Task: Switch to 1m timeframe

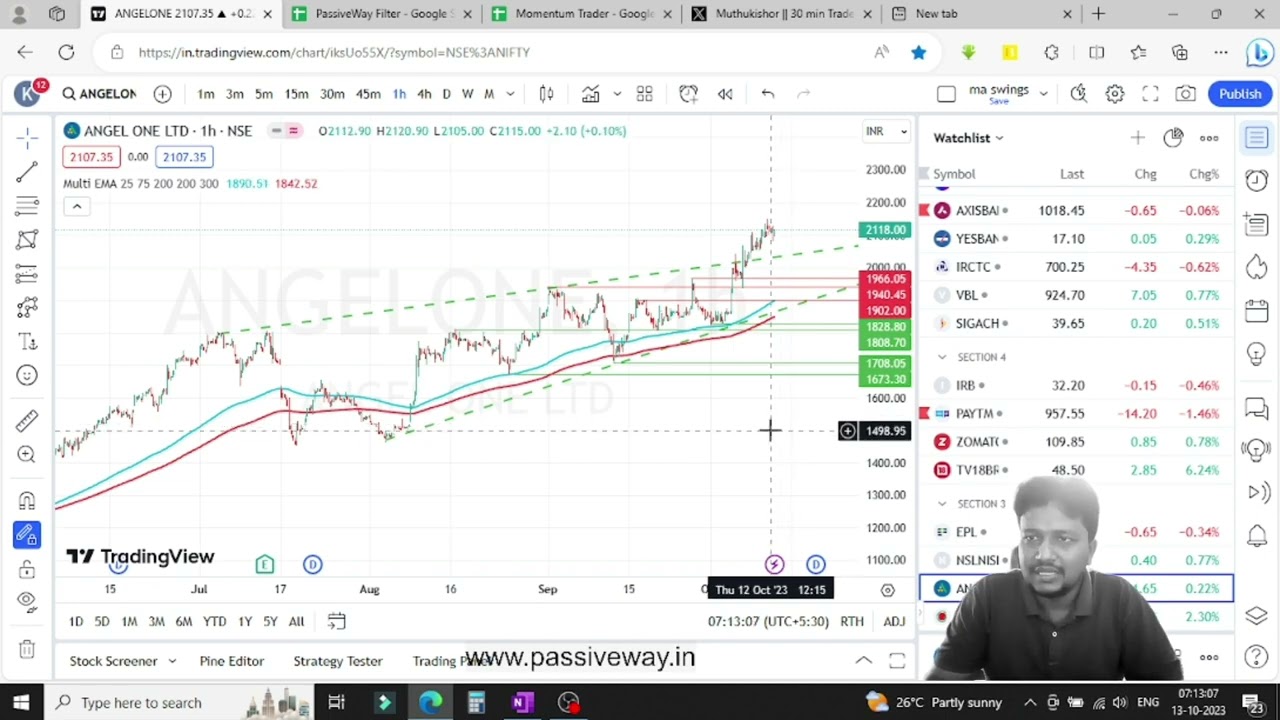Action: [205, 94]
